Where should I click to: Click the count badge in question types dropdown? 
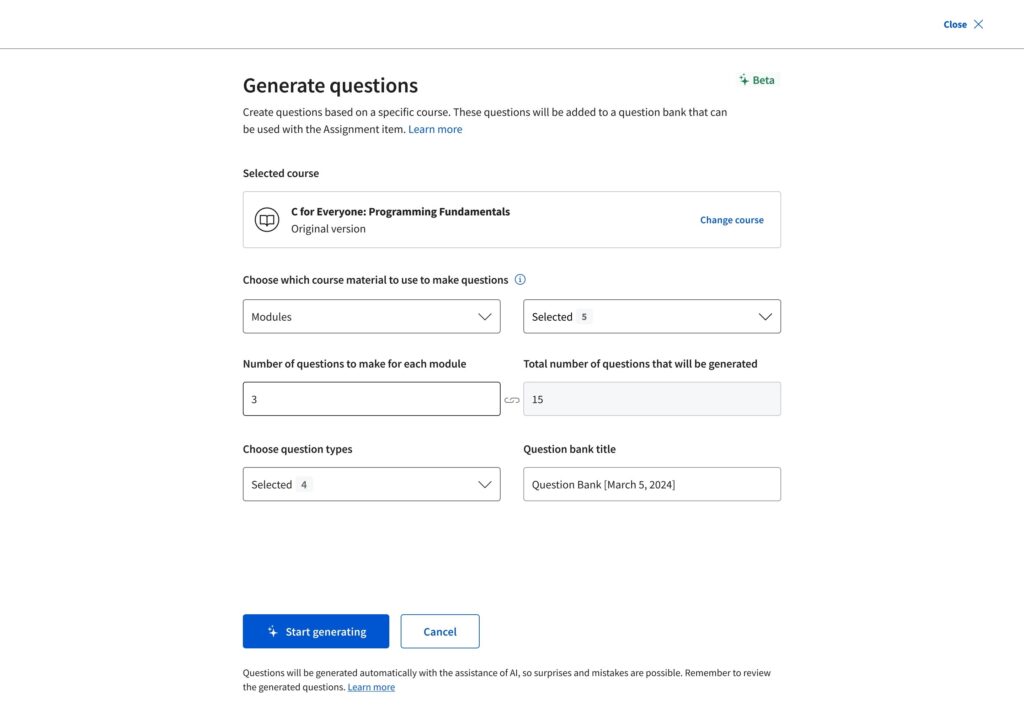[x=304, y=485]
